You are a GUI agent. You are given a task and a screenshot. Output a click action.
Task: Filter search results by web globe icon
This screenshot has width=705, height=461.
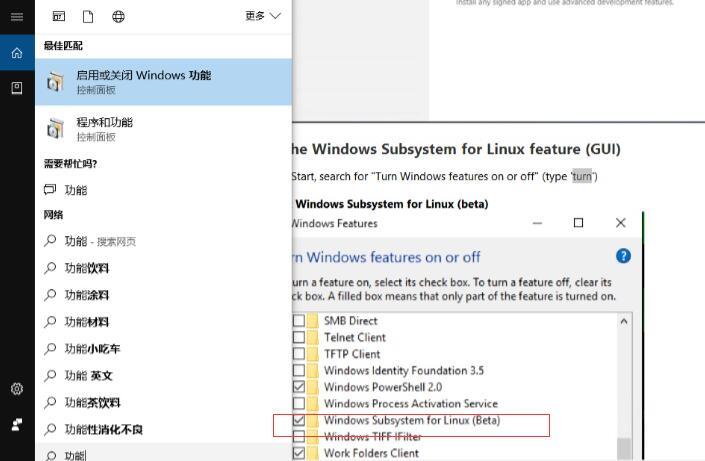coord(118,17)
